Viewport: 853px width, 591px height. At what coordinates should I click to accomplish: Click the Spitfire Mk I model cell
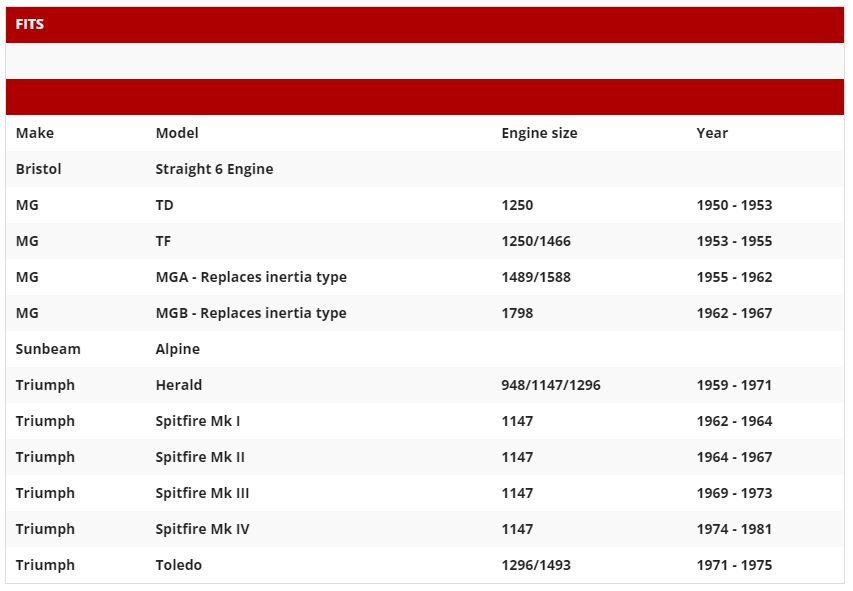coord(197,421)
